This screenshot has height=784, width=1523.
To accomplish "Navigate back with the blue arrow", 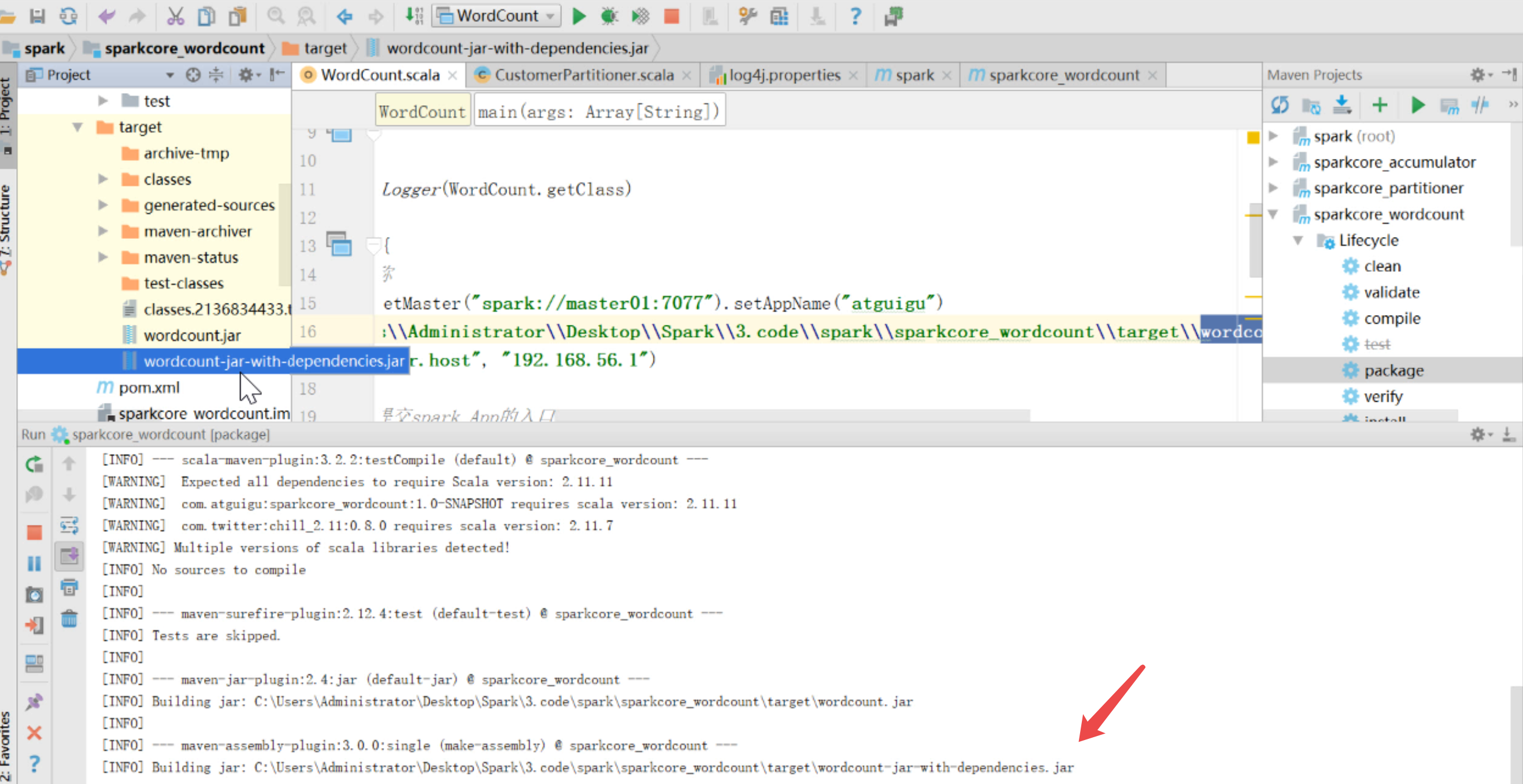I will coord(344,16).
